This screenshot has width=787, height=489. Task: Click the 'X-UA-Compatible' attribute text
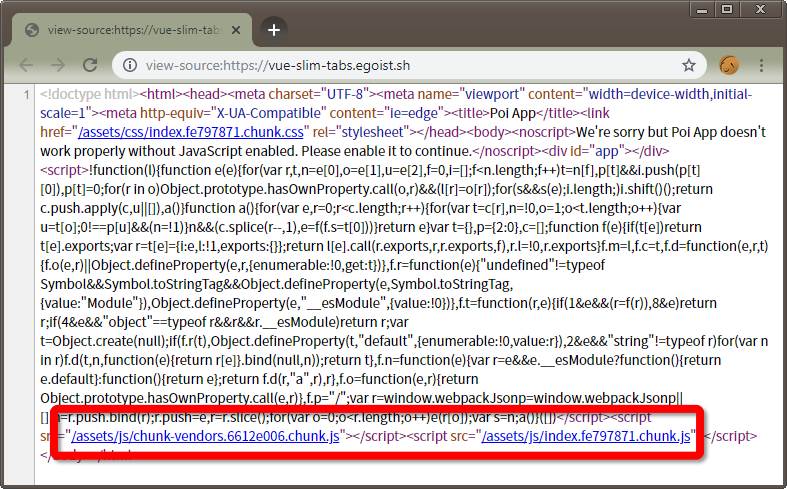pos(268,113)
